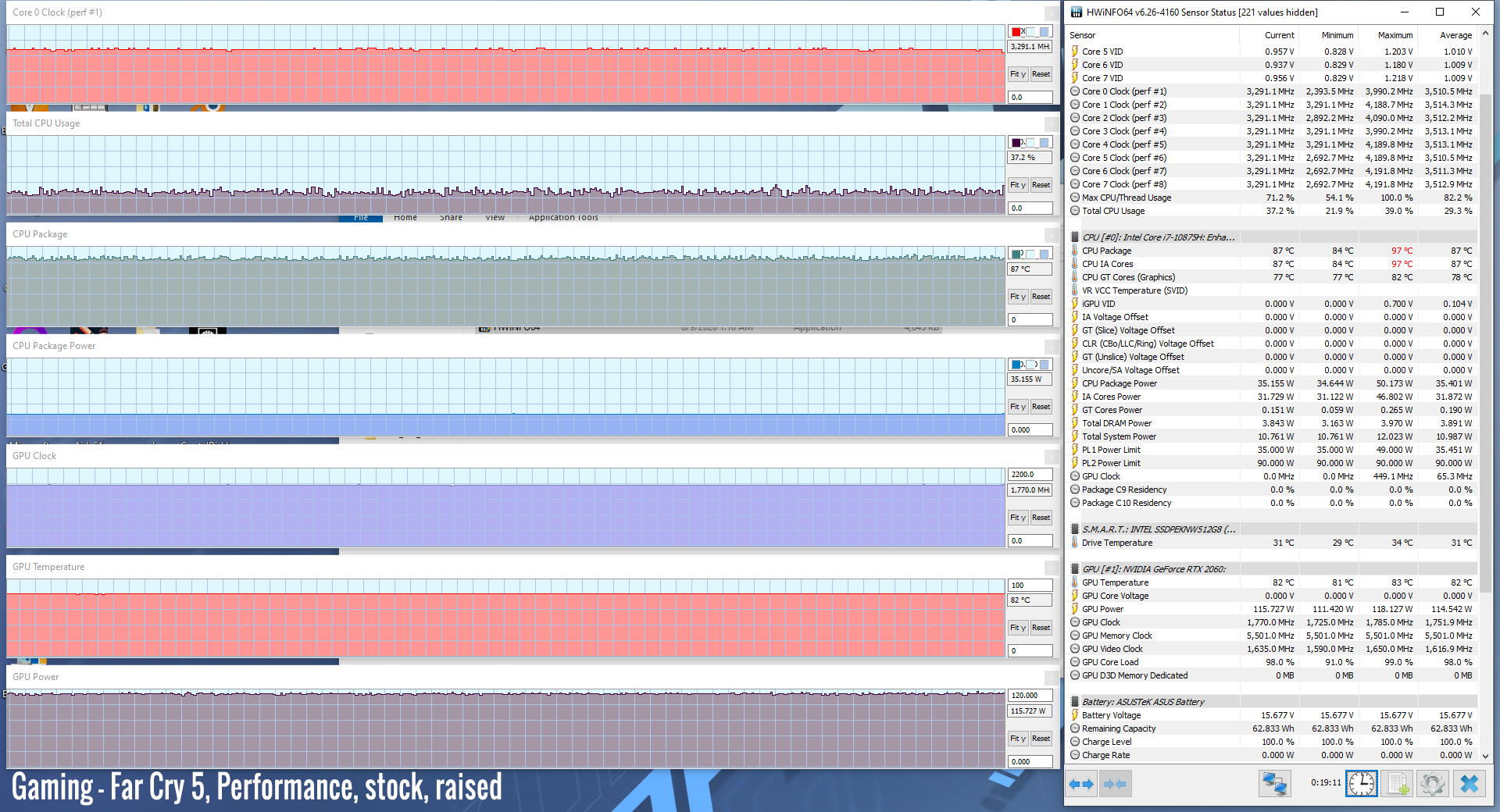Click Fit y in GPU Clock graph

(1017, 518)
